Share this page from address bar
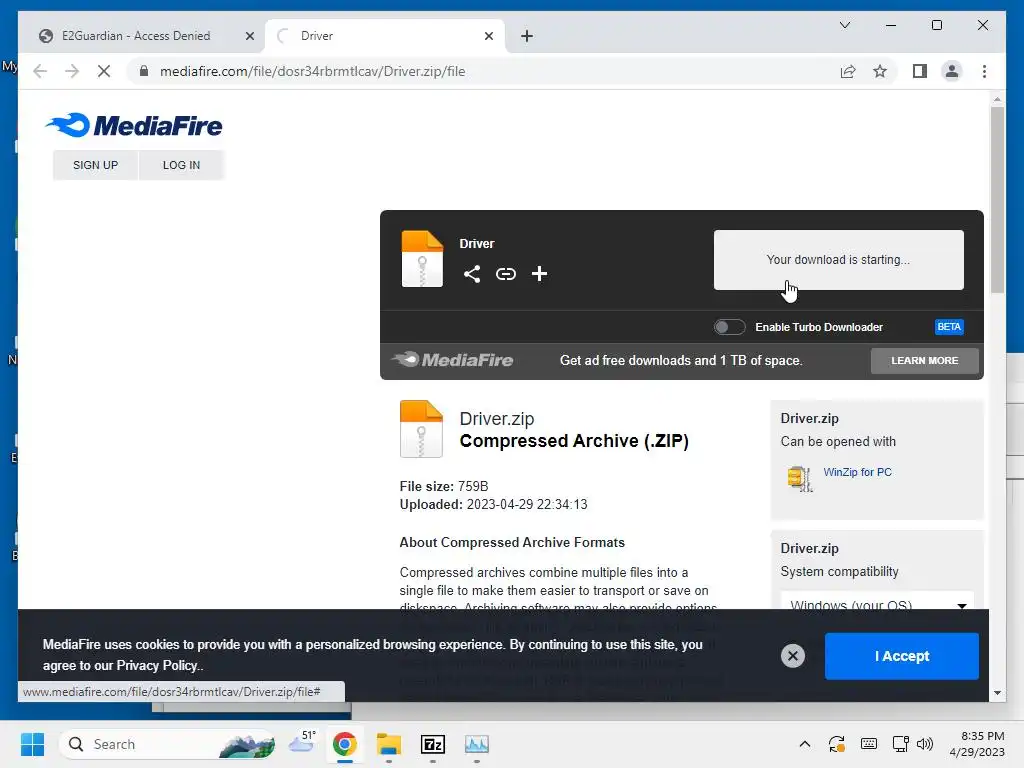 tap(848, 71)
